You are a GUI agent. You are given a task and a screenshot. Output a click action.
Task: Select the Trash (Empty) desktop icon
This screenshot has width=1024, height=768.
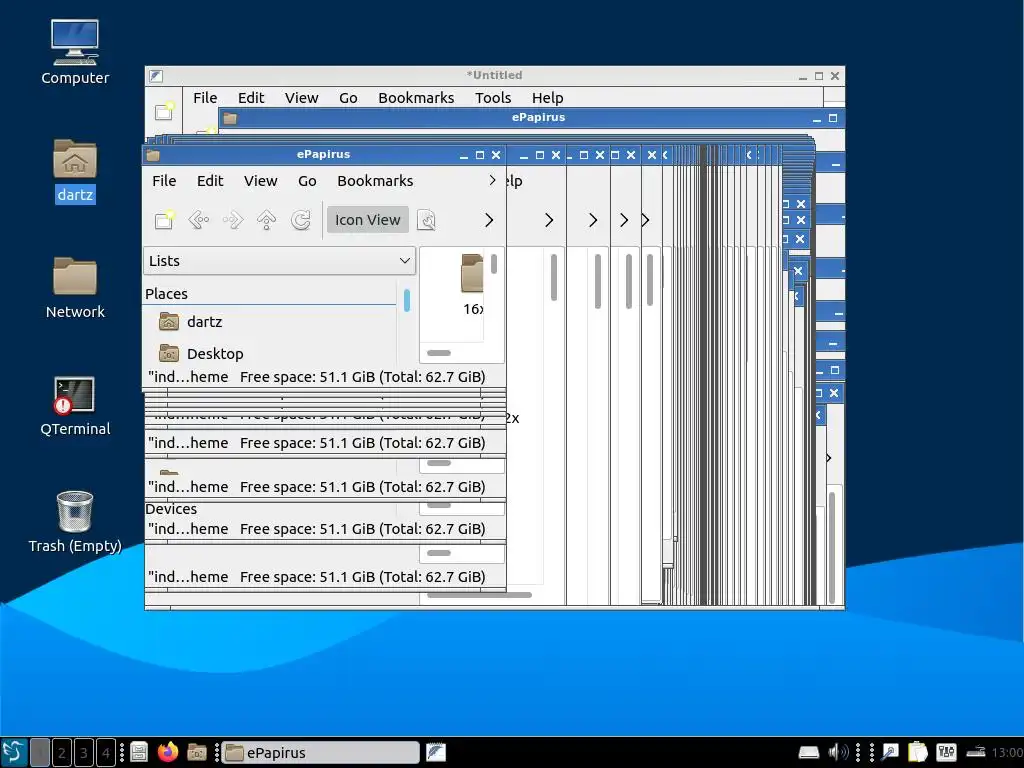tap(75, 522)
